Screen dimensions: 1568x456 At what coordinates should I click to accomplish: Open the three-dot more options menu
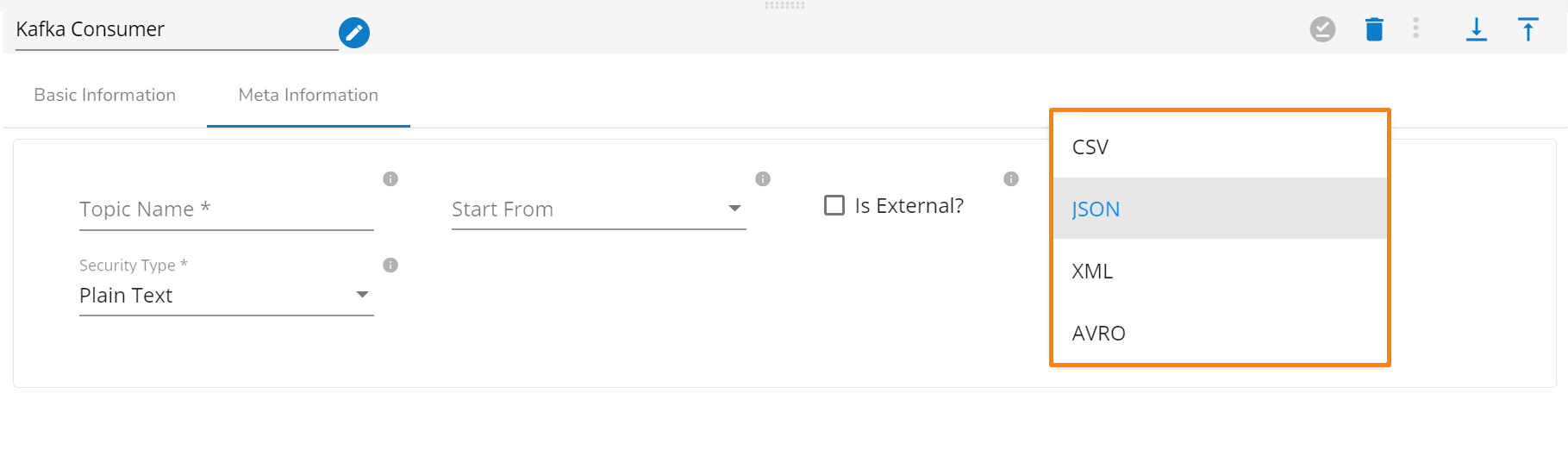point(1415,28)
